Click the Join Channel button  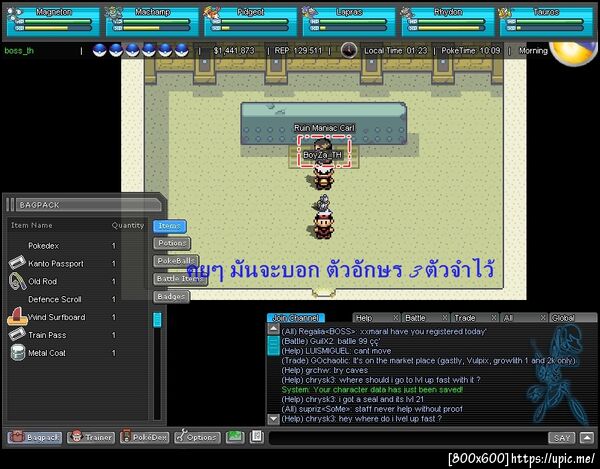tap(295, 318)
